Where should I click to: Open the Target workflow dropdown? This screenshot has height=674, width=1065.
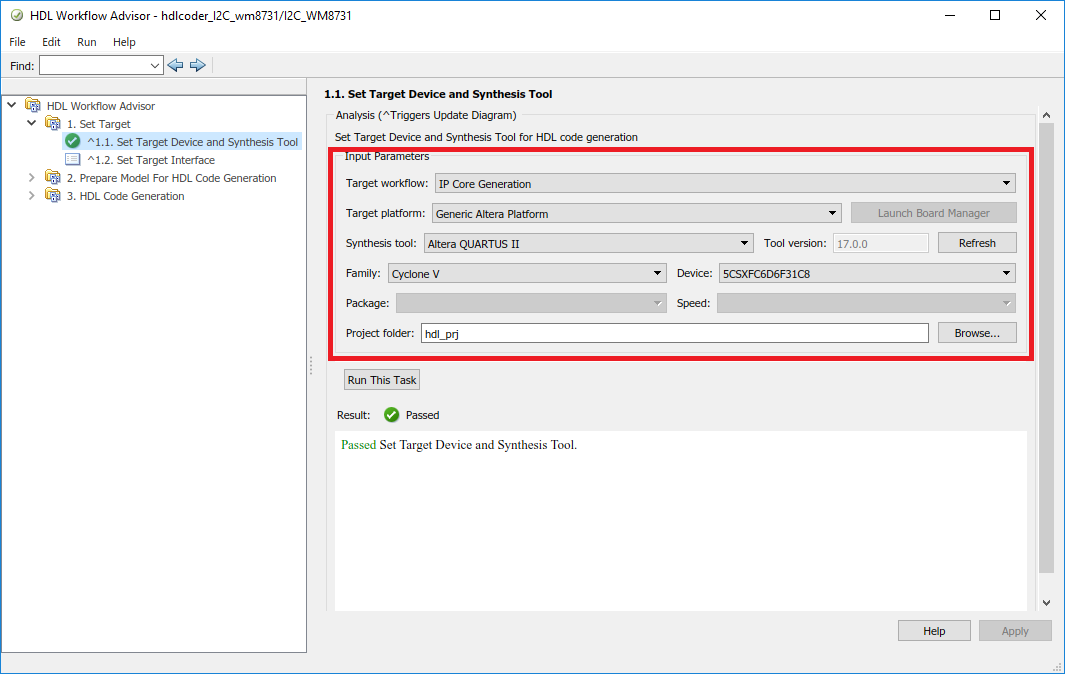pos(725,183)
